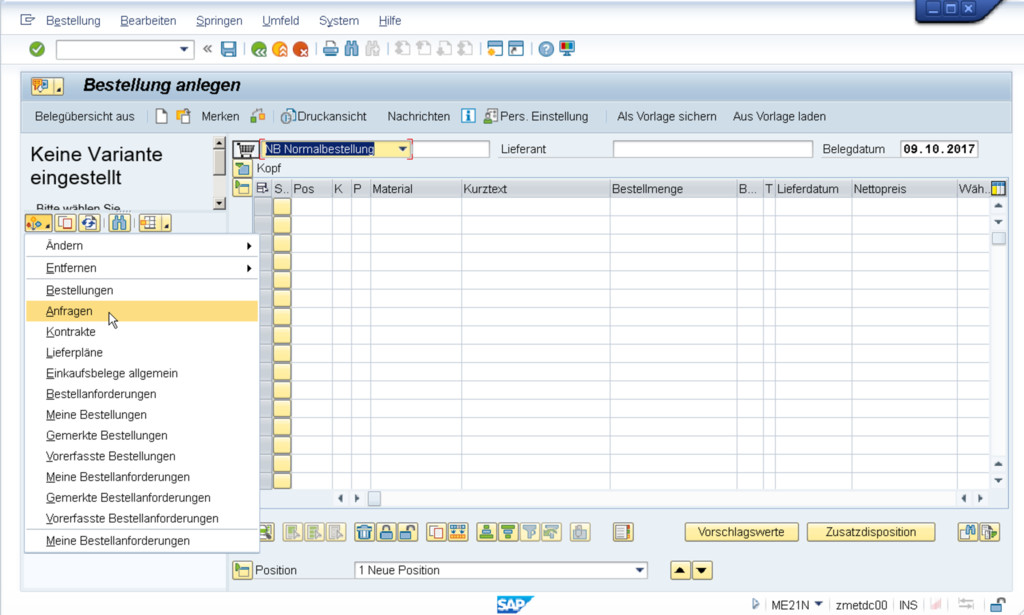Click the green Back arrow icon
Image resolution: width=1024 pixels, height=615 pixels.
(259, 49)
